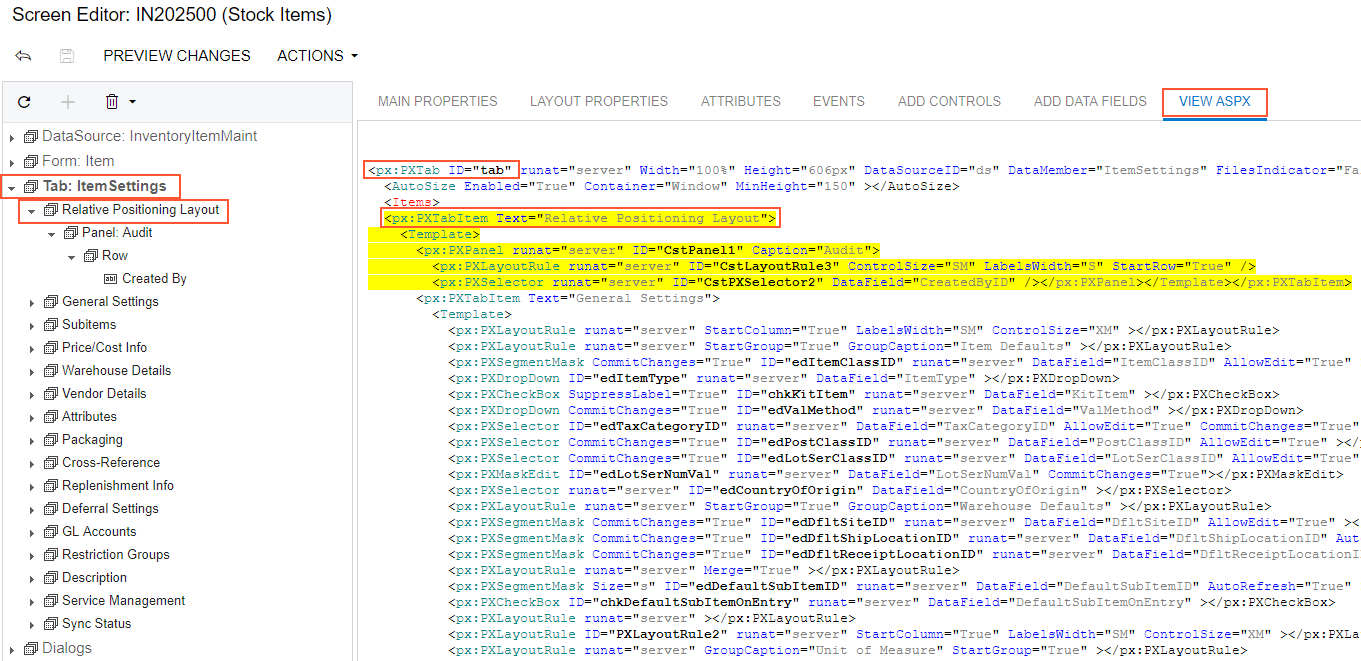Click the trash delete icon

pos(112,102)
